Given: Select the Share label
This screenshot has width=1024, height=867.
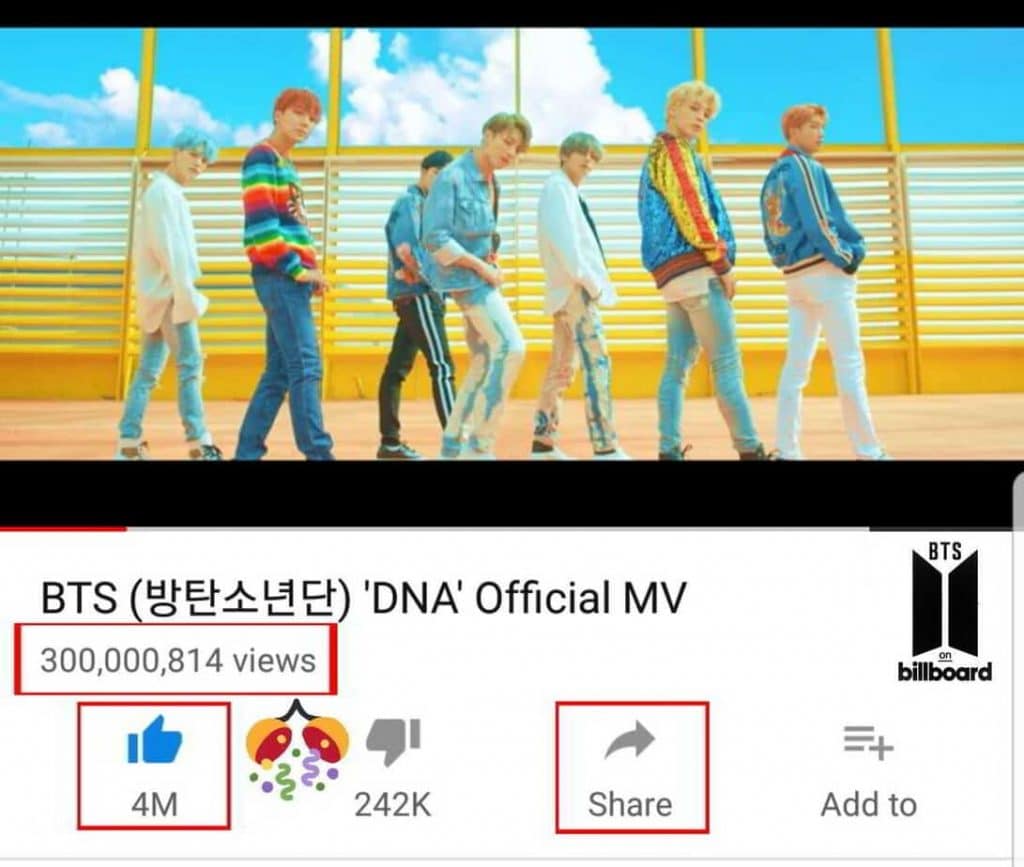Looking at the screenshot, I should 630,804.
